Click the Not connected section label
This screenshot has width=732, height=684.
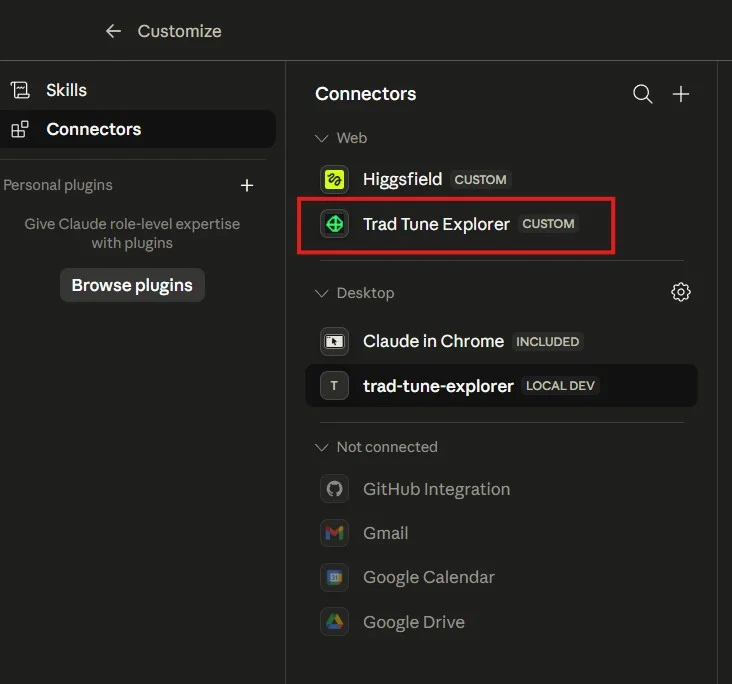pyautogui.click(x=387, y=447)
